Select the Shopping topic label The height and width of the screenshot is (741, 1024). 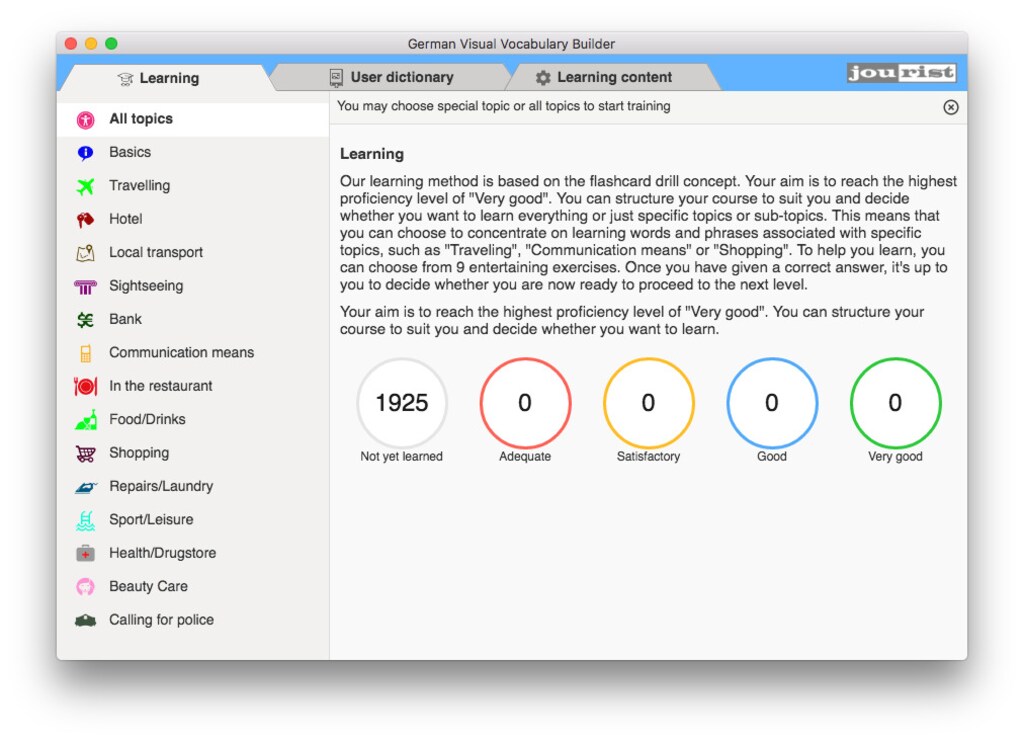point(139,452)
